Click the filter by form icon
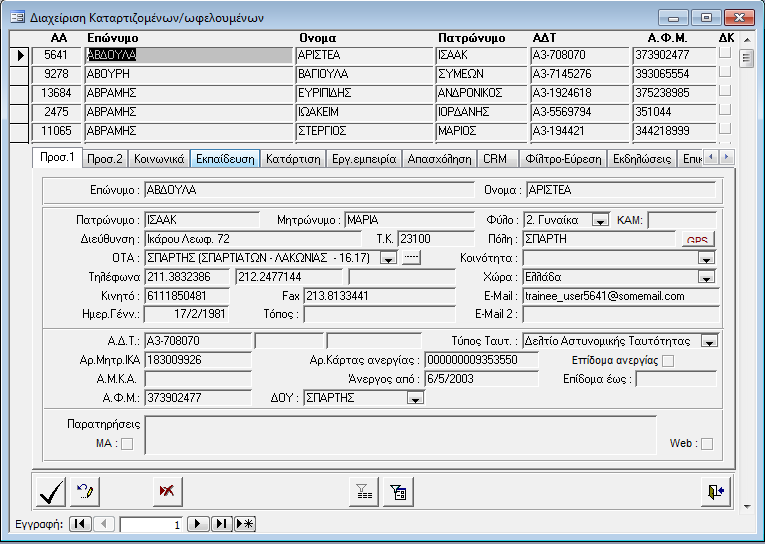 pos(397,491)
